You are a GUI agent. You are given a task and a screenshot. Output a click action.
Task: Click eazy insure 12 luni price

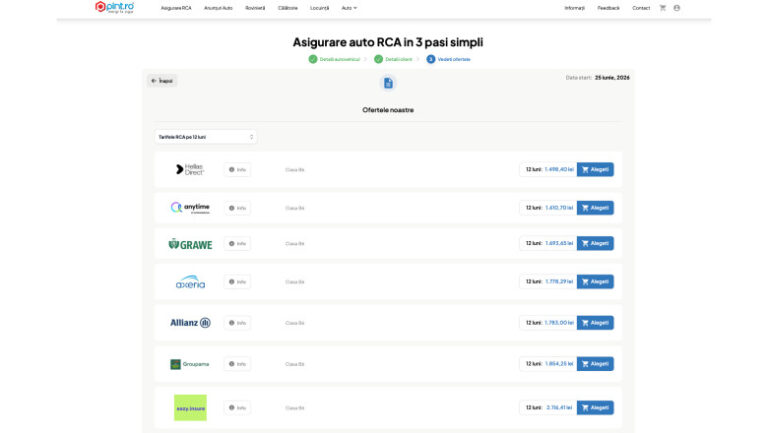(x=559, y=408)
